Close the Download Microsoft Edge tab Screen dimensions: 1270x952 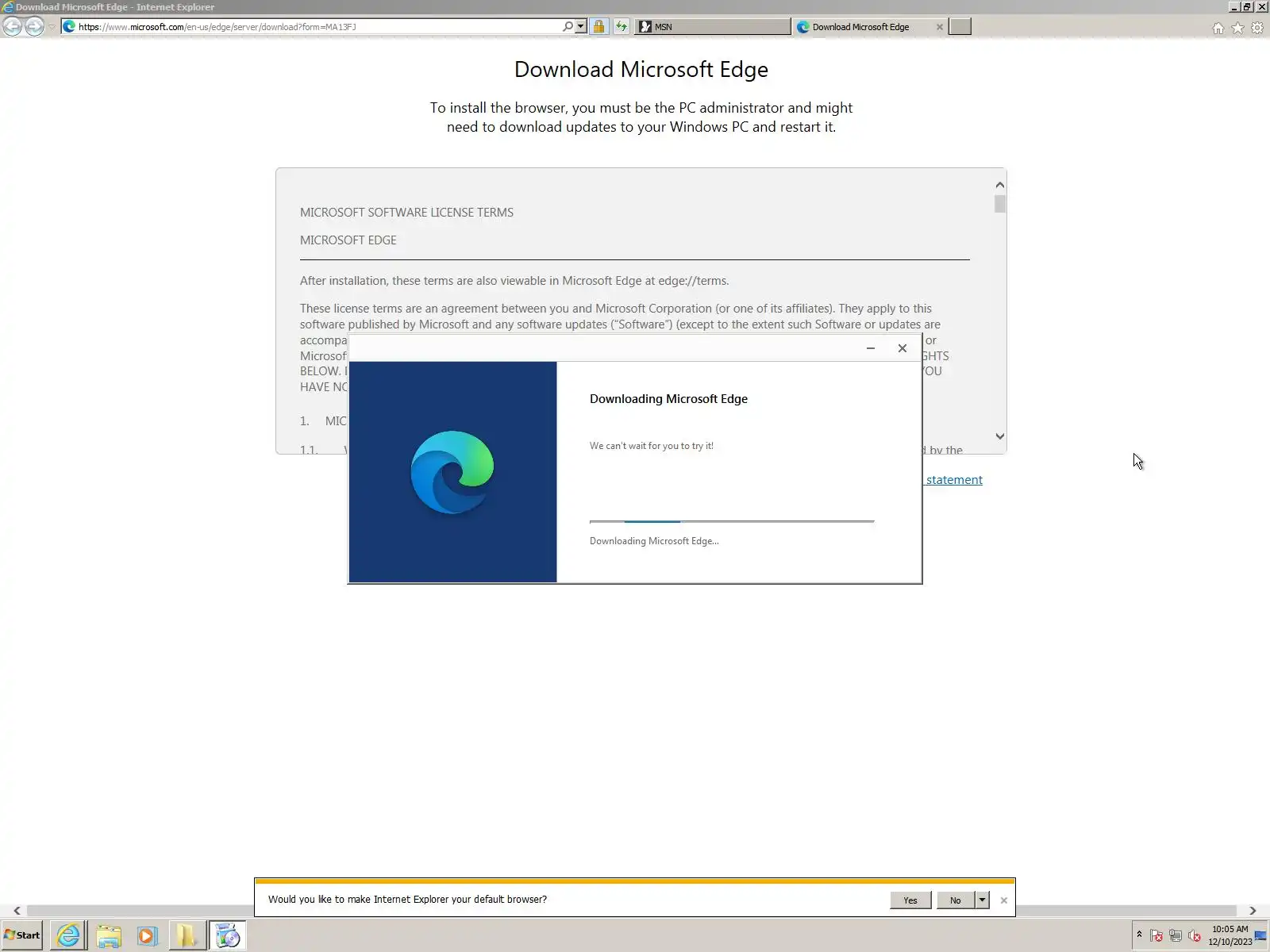click(940, 26)
